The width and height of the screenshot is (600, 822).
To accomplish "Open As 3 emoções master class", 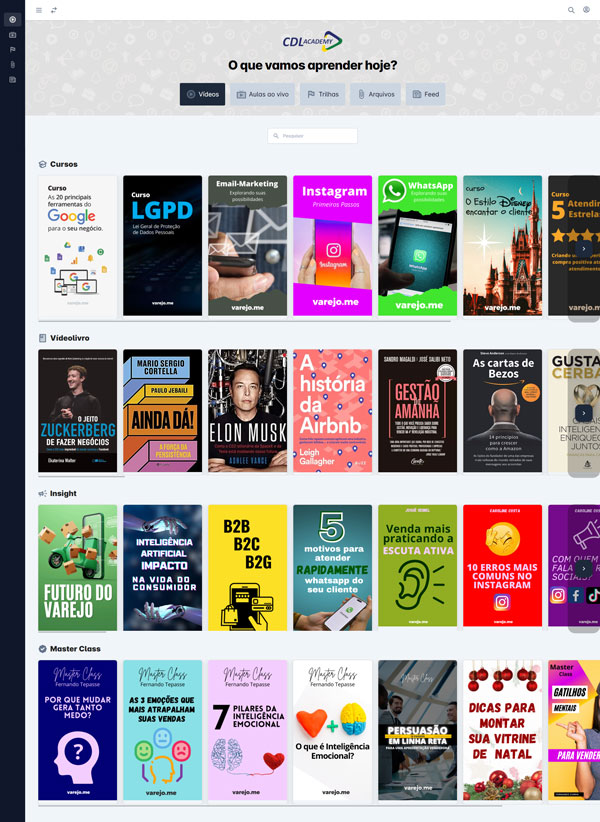I will (162, 730).
